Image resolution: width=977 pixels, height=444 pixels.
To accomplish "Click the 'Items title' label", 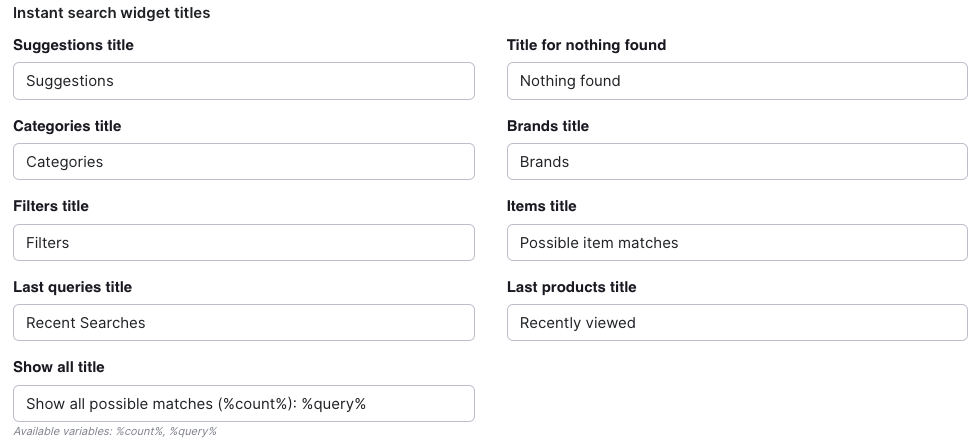I will [x=542, y=206].
